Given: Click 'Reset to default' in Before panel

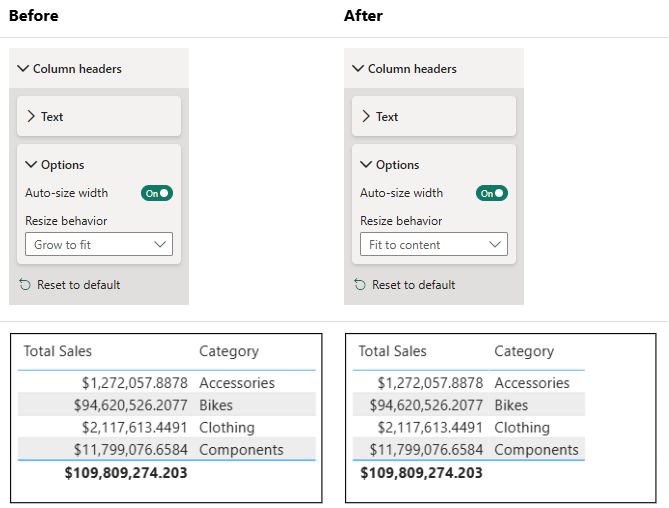Looking at the screenshot, I should (78, 285).
